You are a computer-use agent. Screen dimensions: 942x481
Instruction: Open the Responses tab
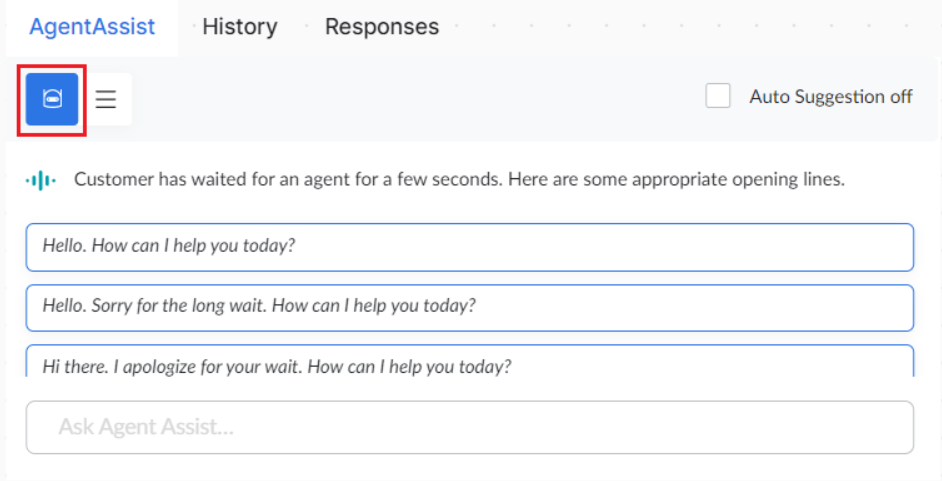(382, 27)
